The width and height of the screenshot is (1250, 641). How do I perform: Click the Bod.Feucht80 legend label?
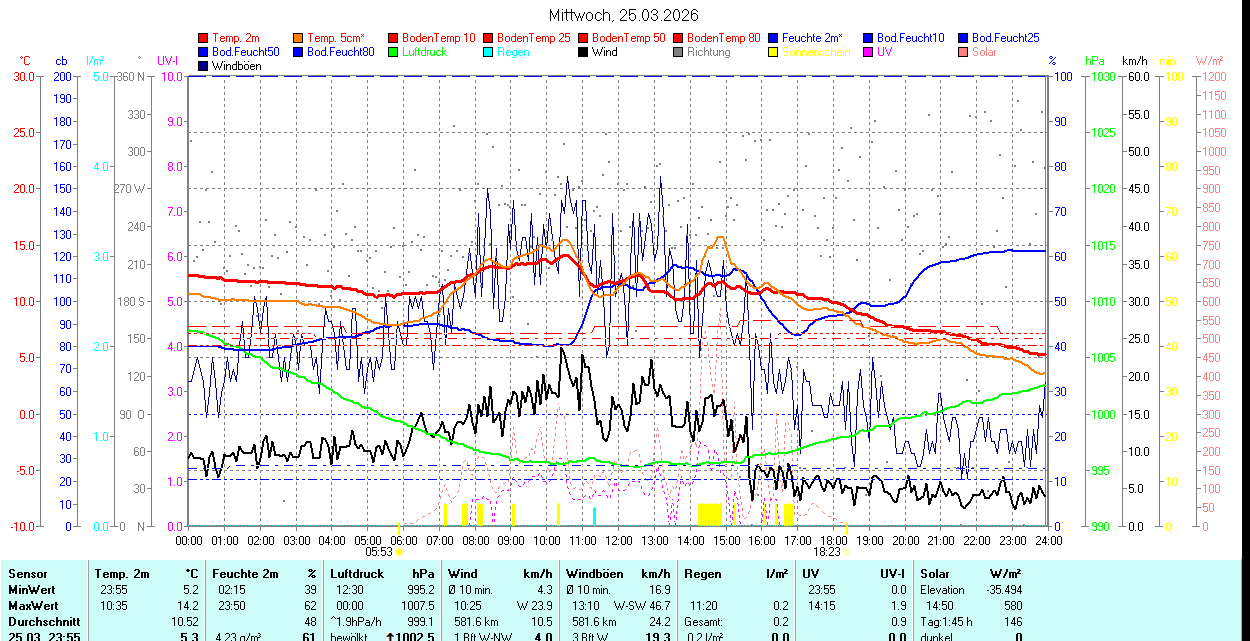point(340,52)
